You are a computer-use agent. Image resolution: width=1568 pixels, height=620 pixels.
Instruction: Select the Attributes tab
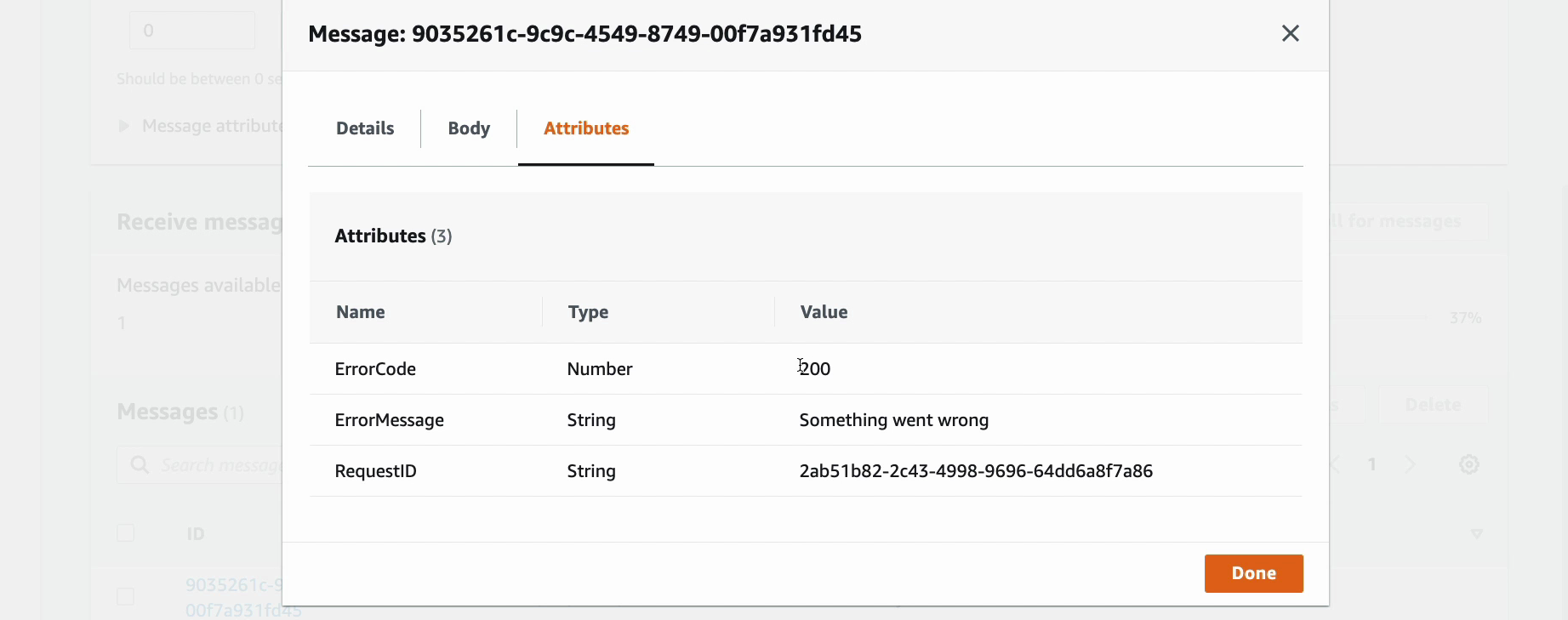586,128
